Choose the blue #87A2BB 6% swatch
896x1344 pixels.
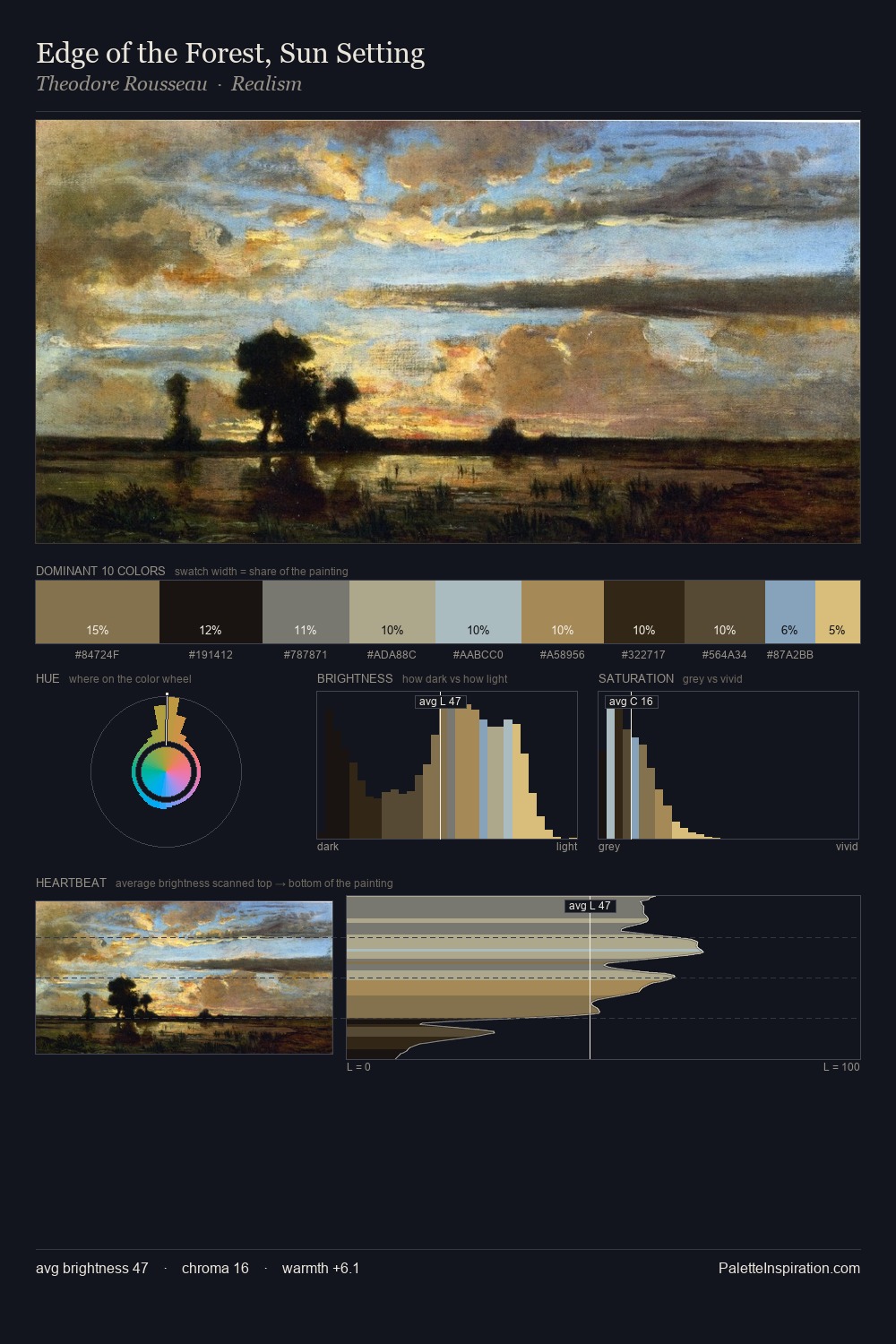[790, 612]
